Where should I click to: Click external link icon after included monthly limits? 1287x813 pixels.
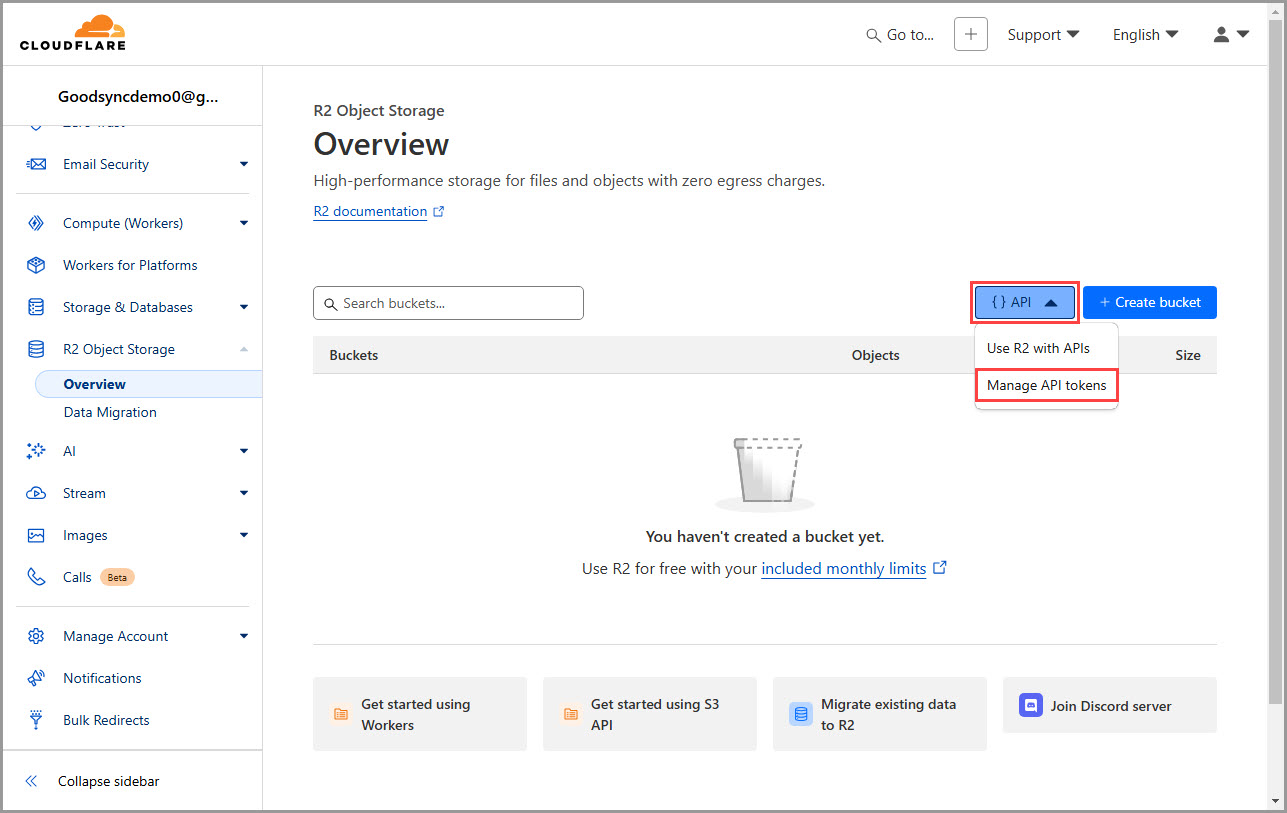(x=940, y=568)
